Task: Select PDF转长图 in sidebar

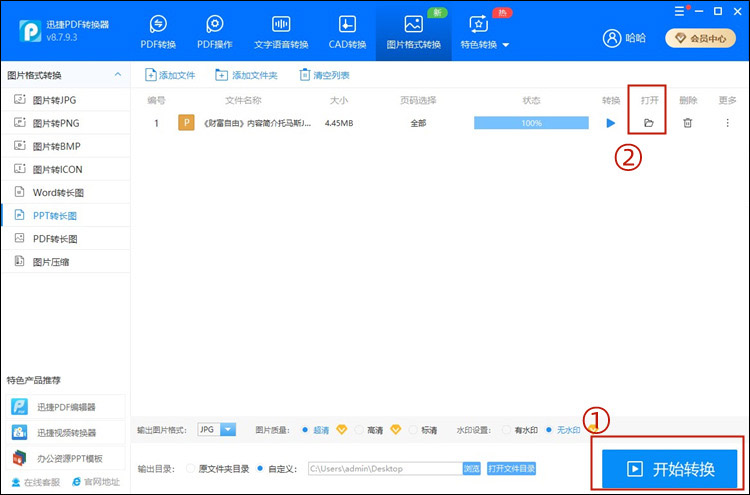Action: (66, 239)
